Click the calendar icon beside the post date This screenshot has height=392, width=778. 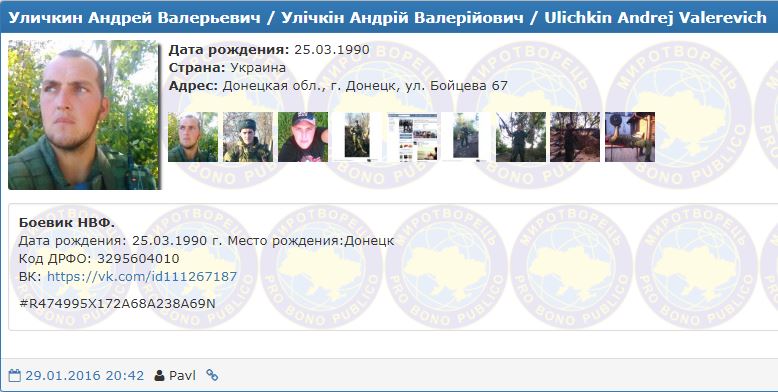click(15, 375)
